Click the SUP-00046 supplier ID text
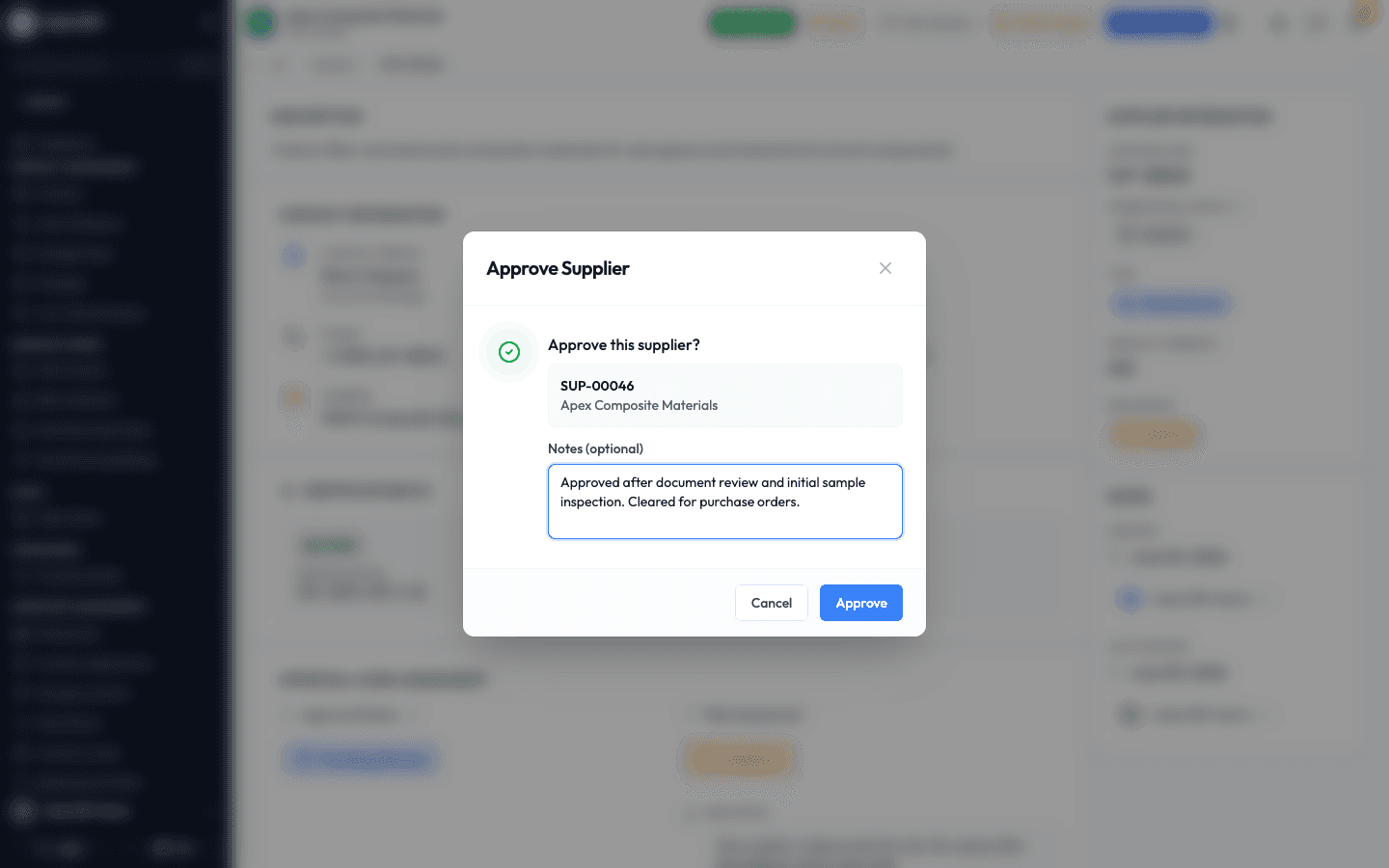Image resolution: width=1389 pixels, height=868 pixels. (597, 386)
